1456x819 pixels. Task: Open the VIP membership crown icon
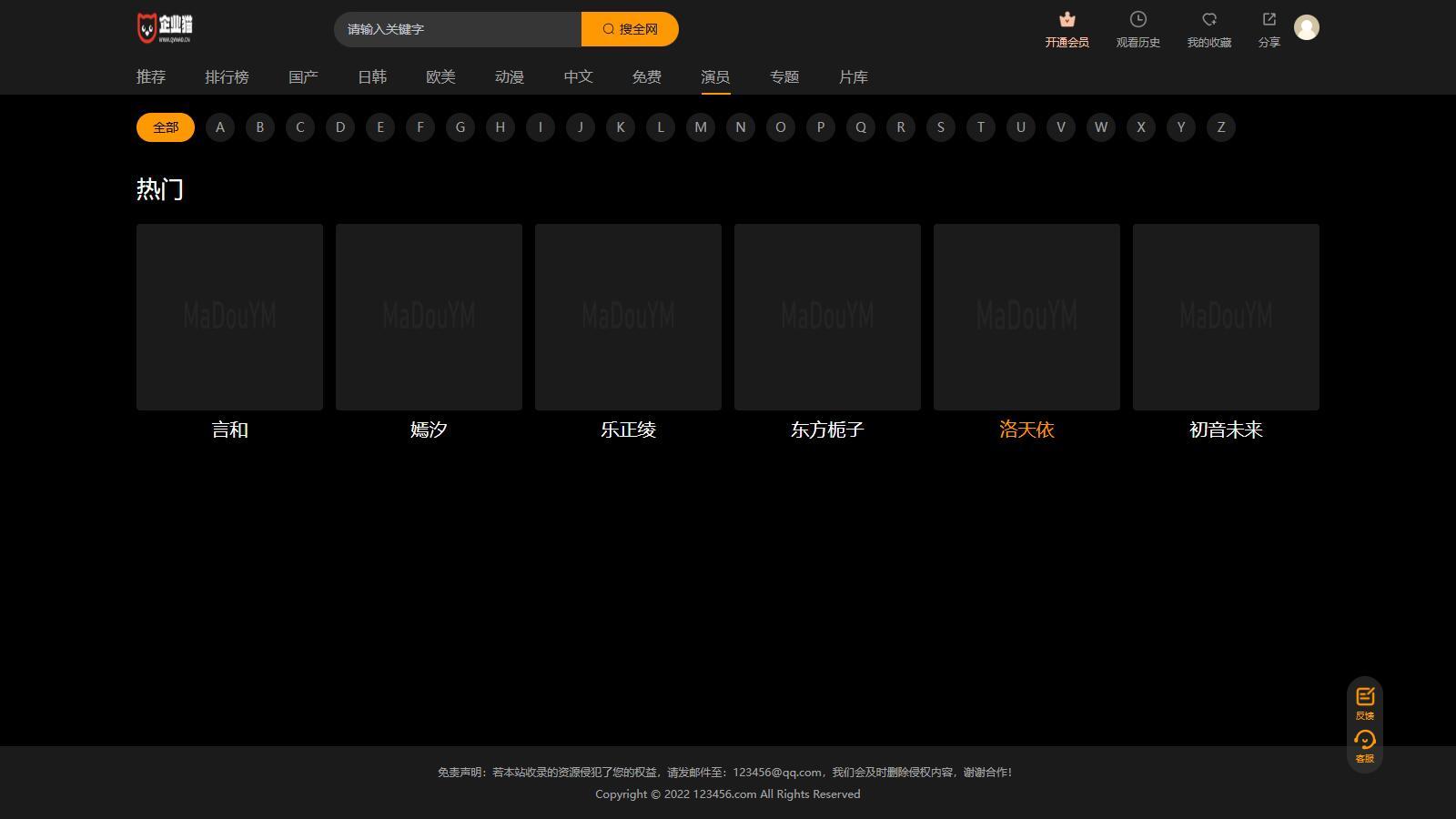(x=1067, y=19)
